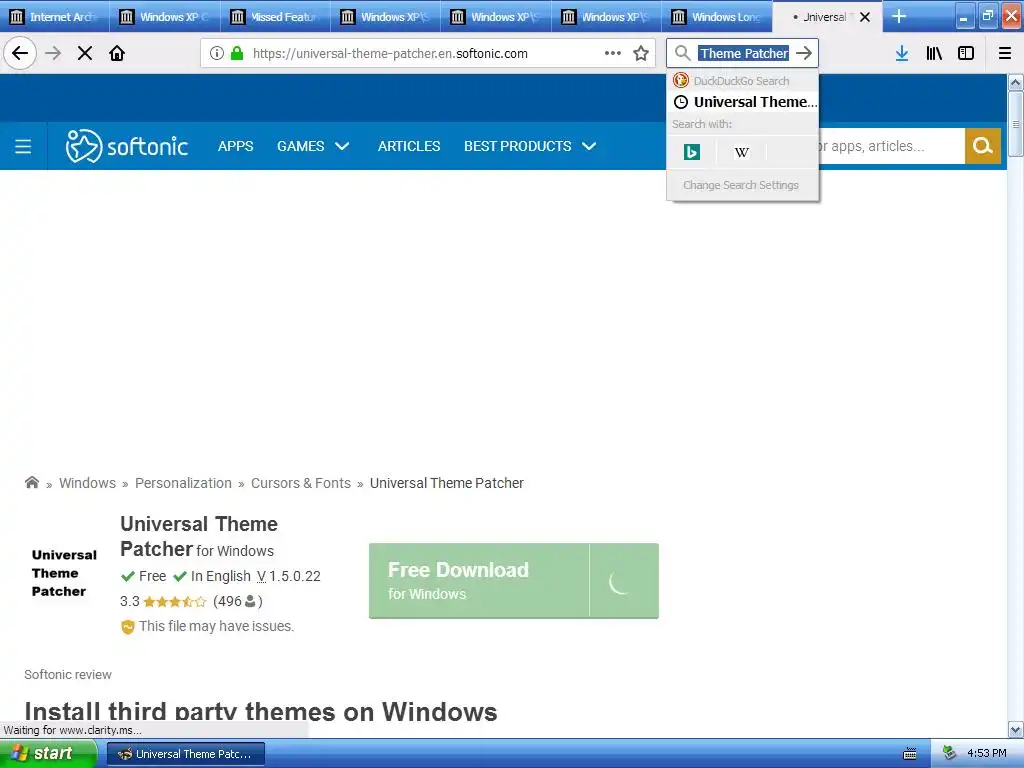
Task: Click the 496 user ratings count
Action: [x=238, y=601]
